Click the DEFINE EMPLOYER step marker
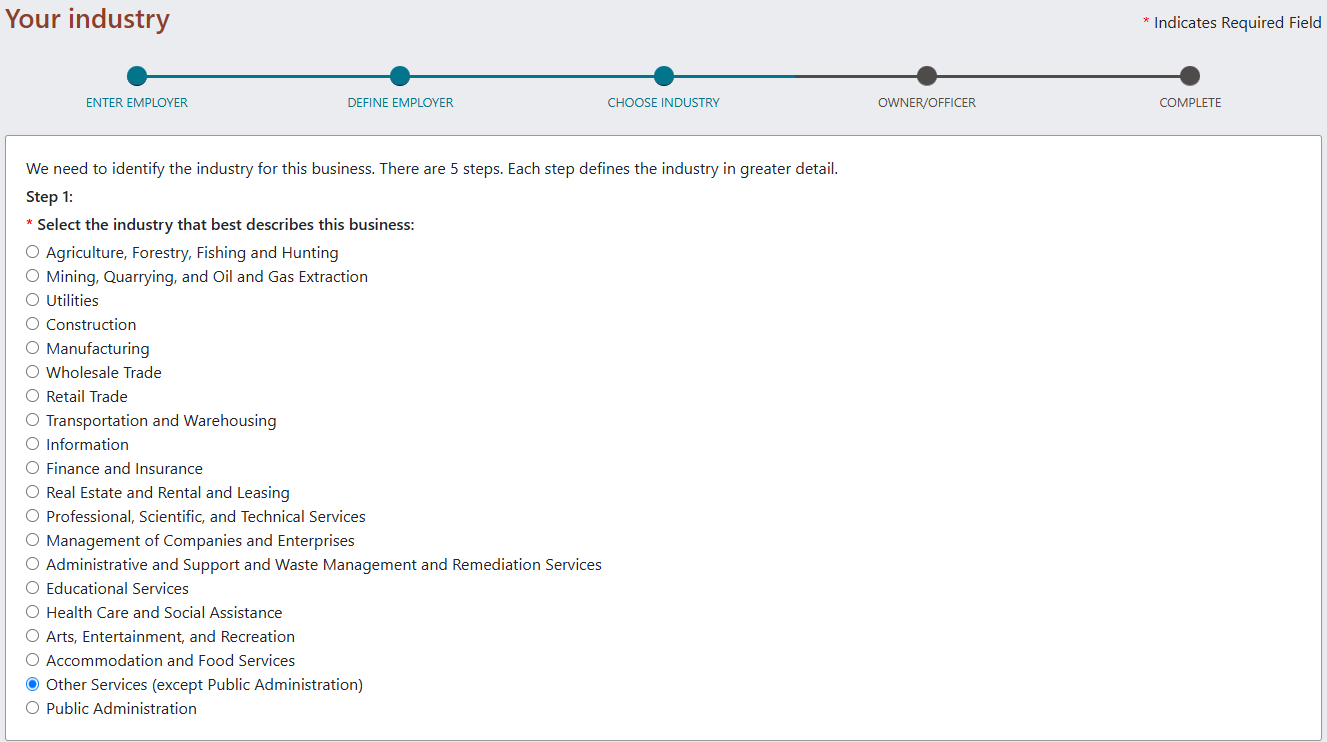Image resolution: width=1327 pixels, height=742 pixels. (400, 76)
